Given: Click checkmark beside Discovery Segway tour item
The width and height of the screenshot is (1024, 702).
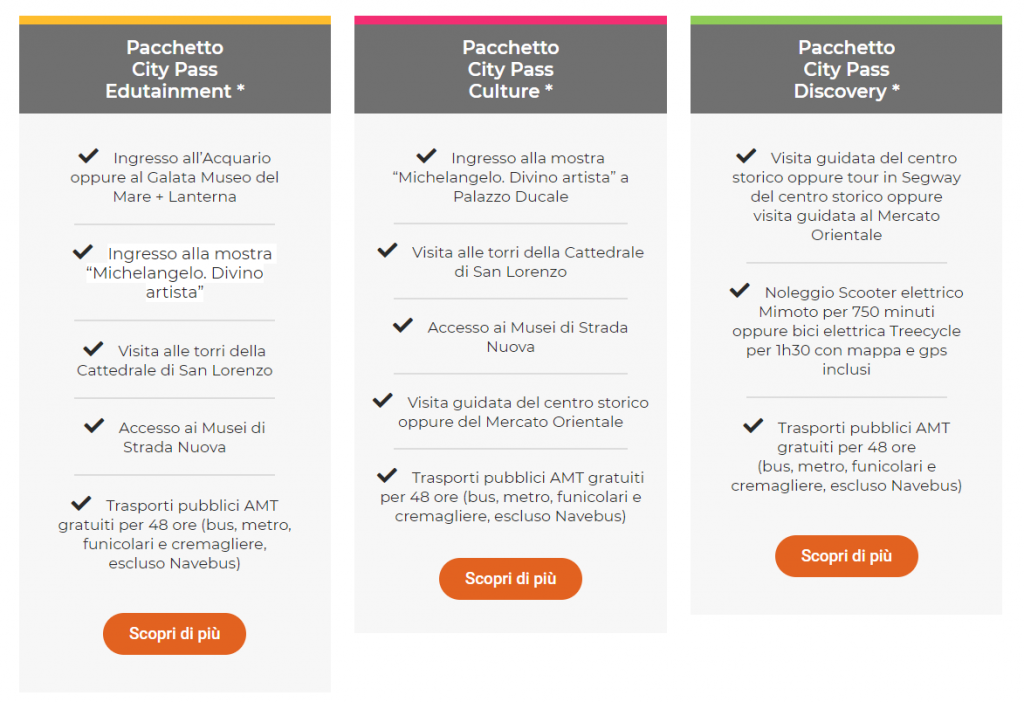Looking at the screenshot, I should [746, 156].
